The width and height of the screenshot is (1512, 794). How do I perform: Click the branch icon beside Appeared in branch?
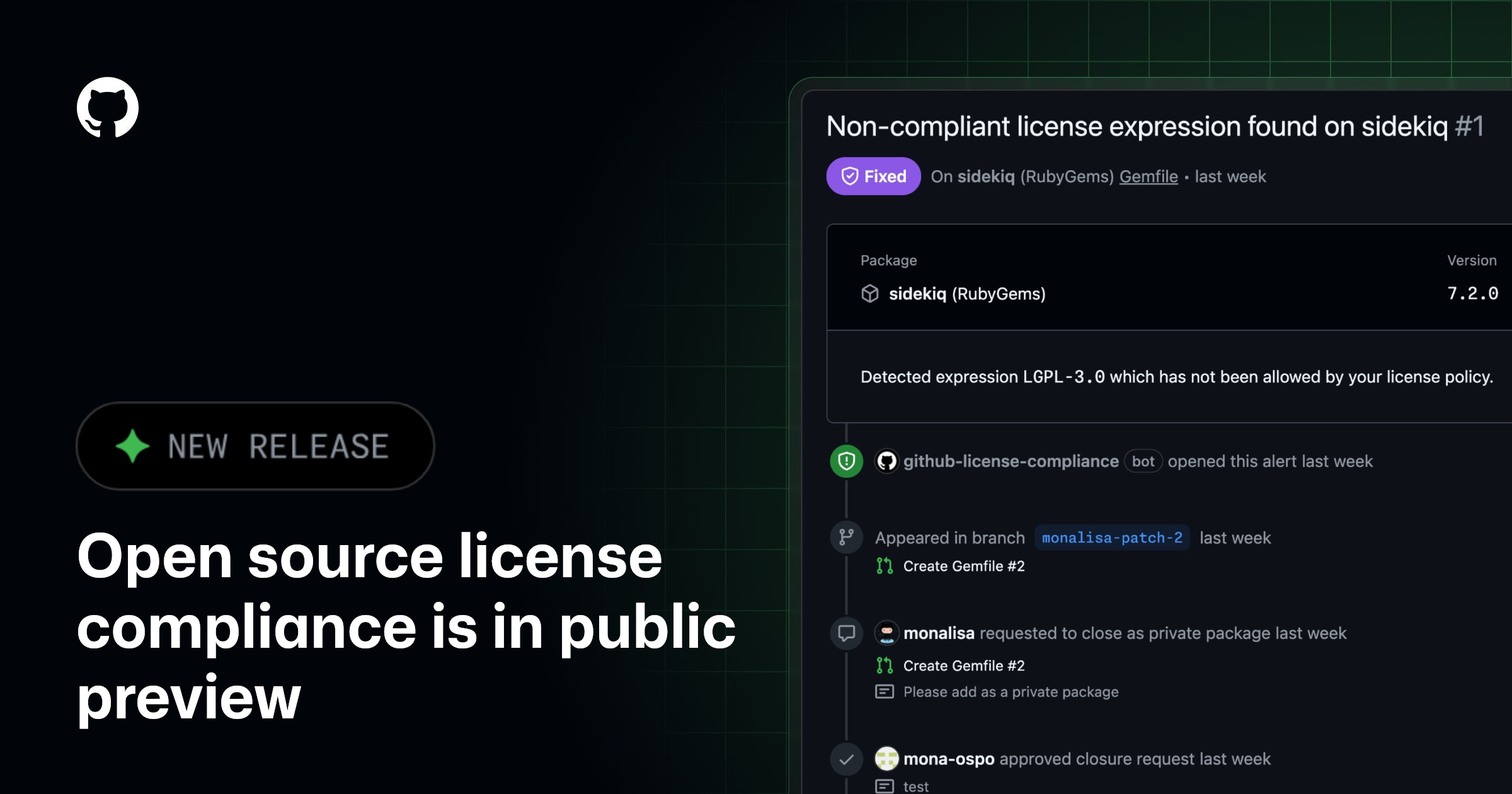coord(846,538)
